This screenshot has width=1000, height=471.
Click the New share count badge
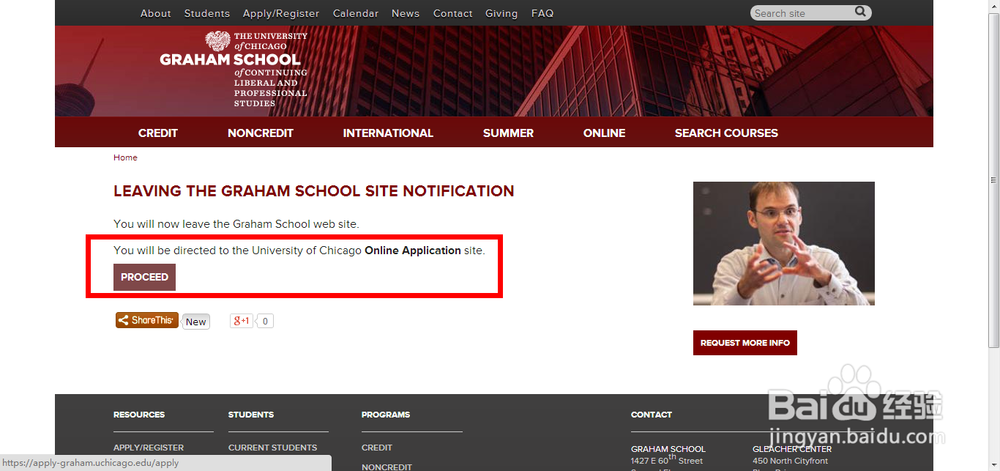(x=196, y=321)
